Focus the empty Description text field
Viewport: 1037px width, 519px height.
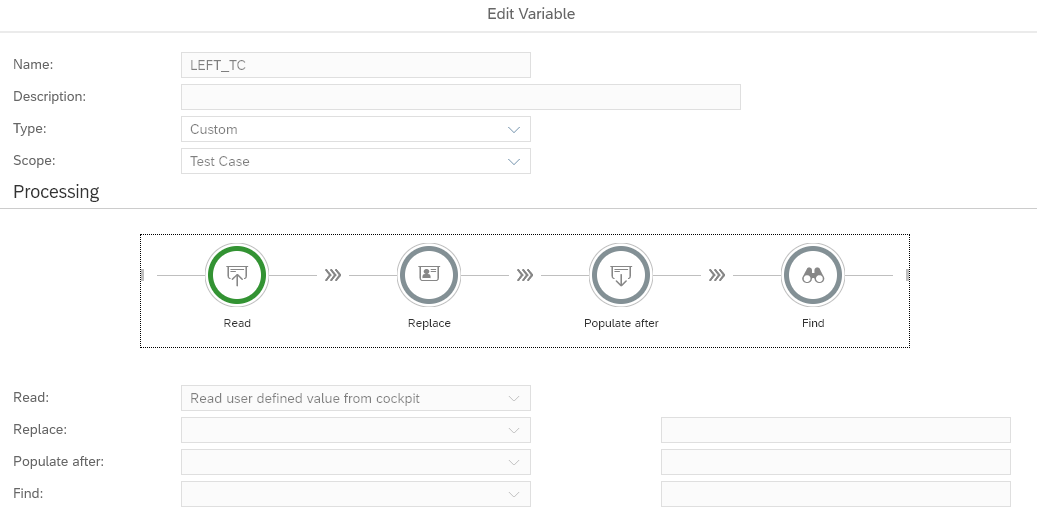pos(460,97)
